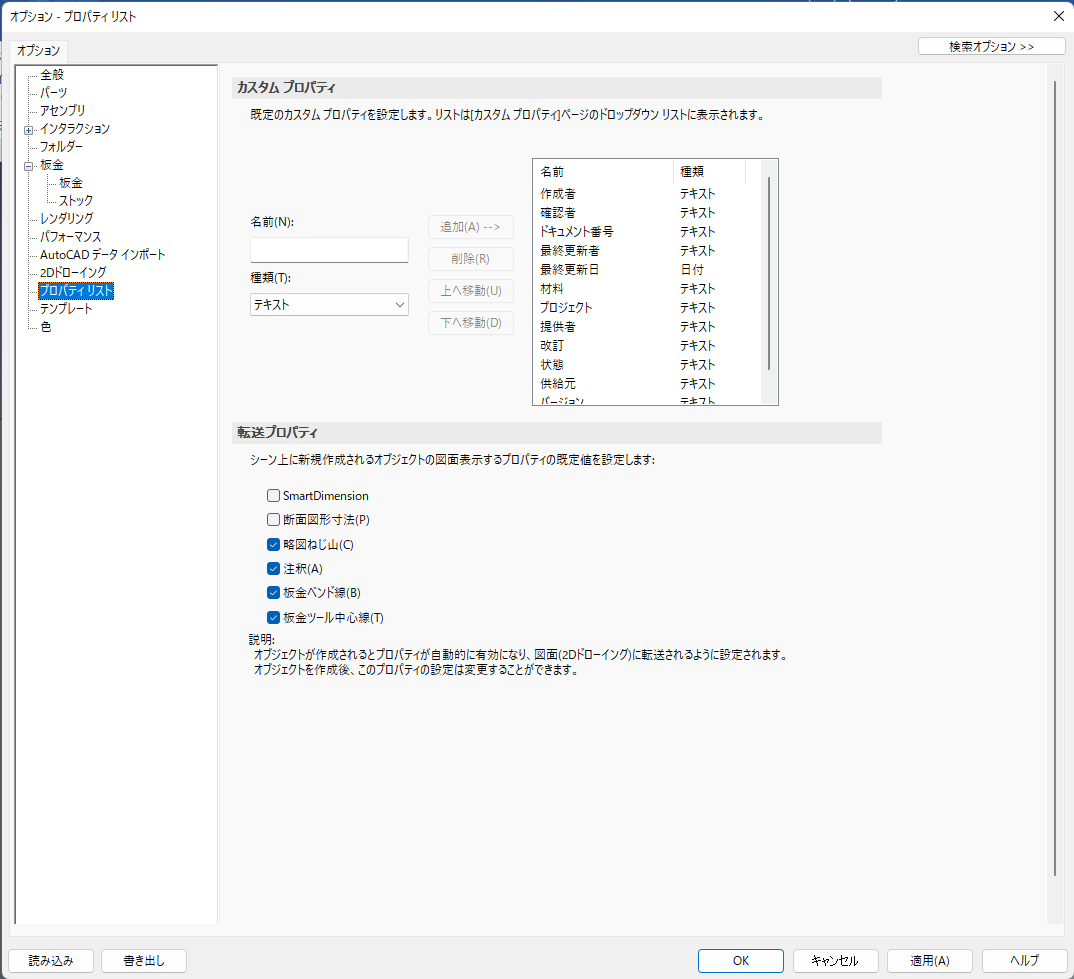This screenshot has width=1074, height=979.
Task: Open the 種類(T) dropdown list
Action: point(329,304)
